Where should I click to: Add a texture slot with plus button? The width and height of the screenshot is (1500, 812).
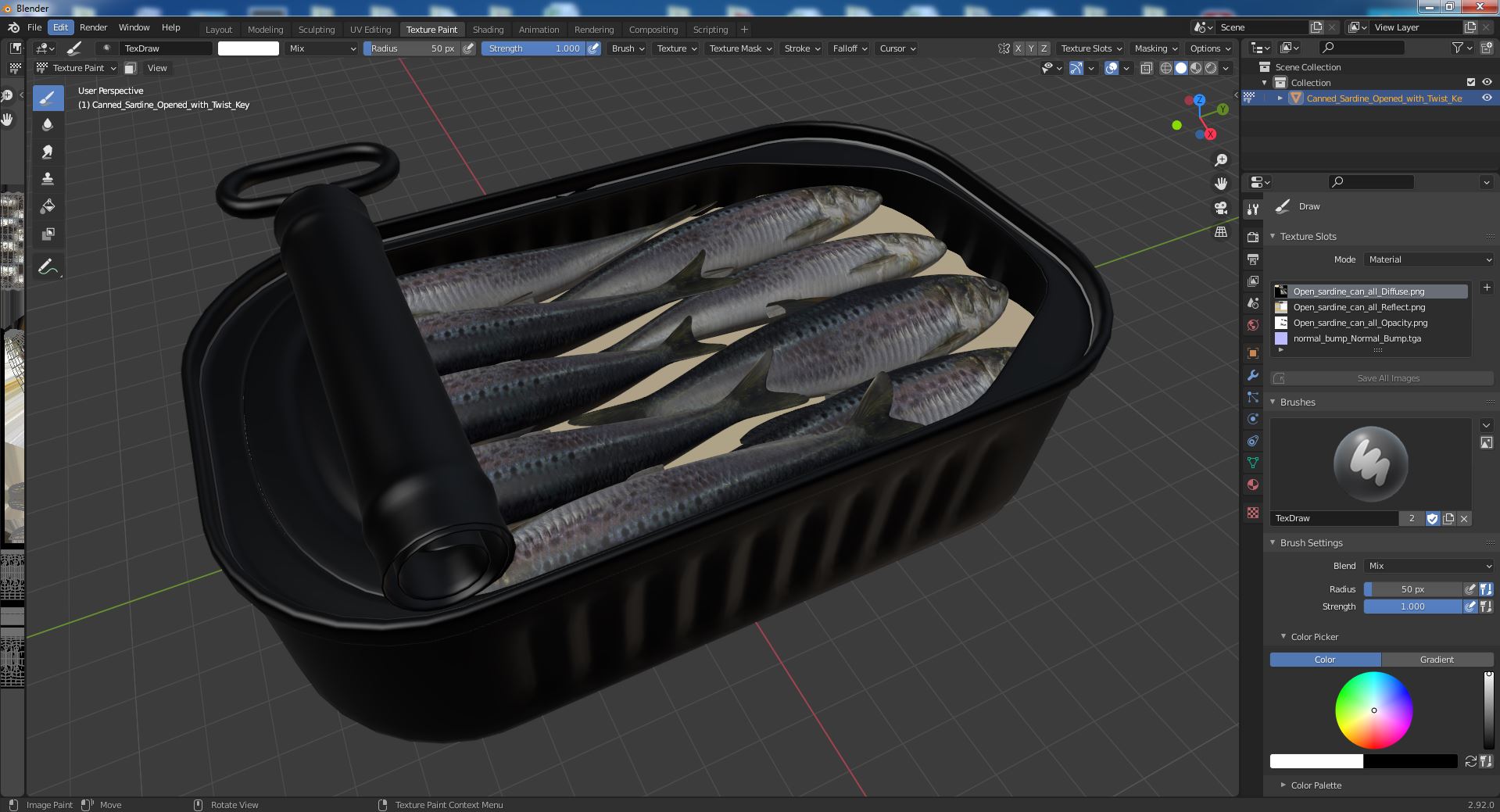click(x=1487, y=288)
